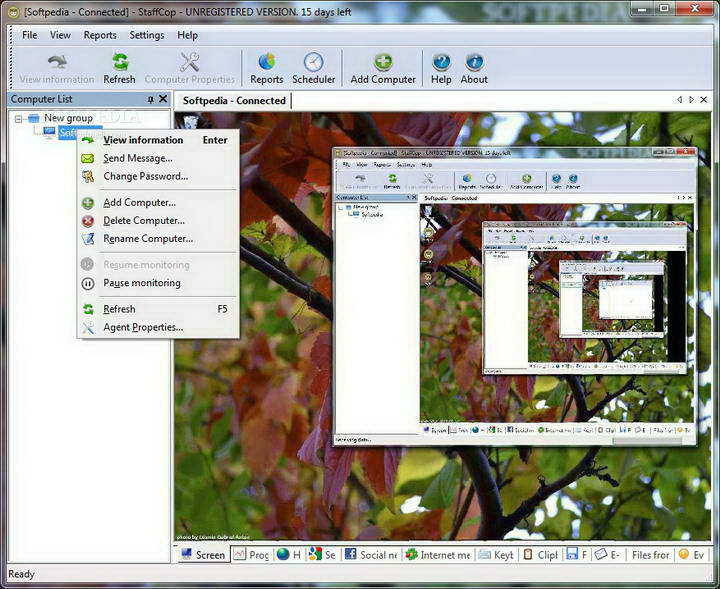
Task: Click the nested StaffCop screenshot preview
Action: pos(514,297)
